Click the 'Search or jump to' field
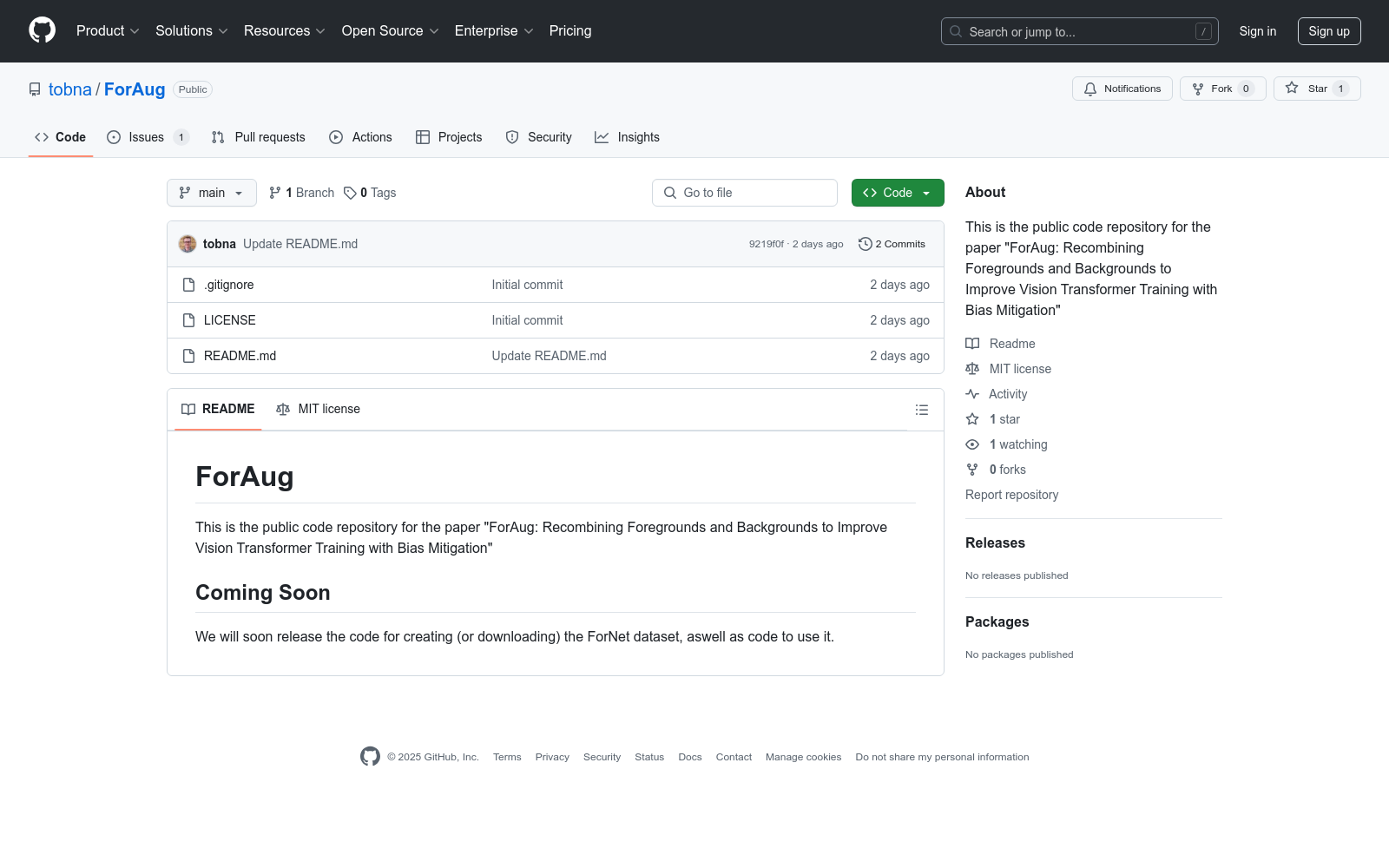The height and width of the screenshot is (868, 1389). click(1080, 31)
